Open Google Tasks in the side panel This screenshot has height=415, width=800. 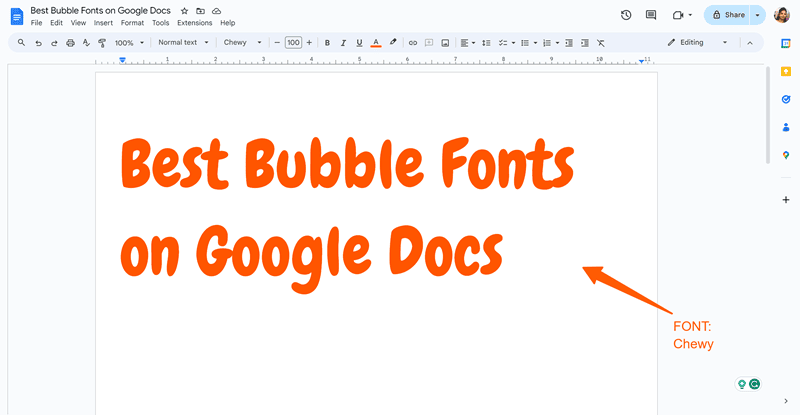pos(786,99)
